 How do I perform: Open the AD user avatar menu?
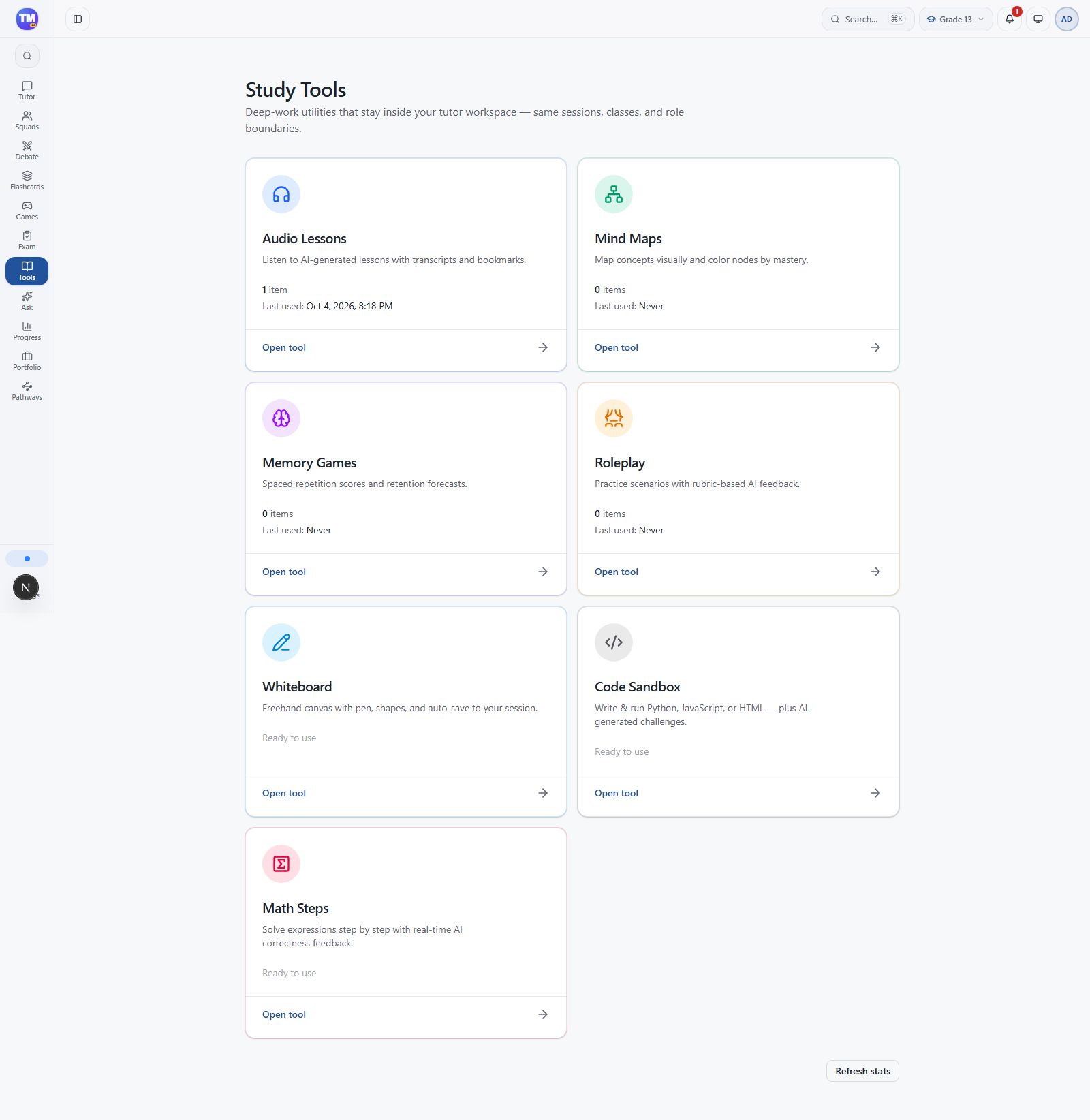pos(1067,19)
